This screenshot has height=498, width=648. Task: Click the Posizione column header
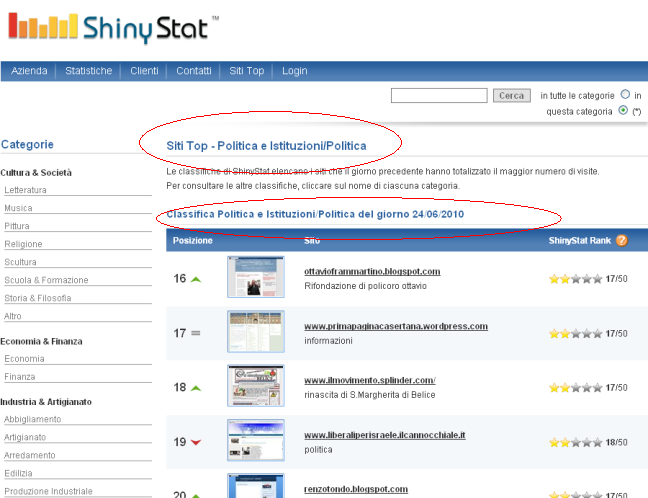point(193,241)
